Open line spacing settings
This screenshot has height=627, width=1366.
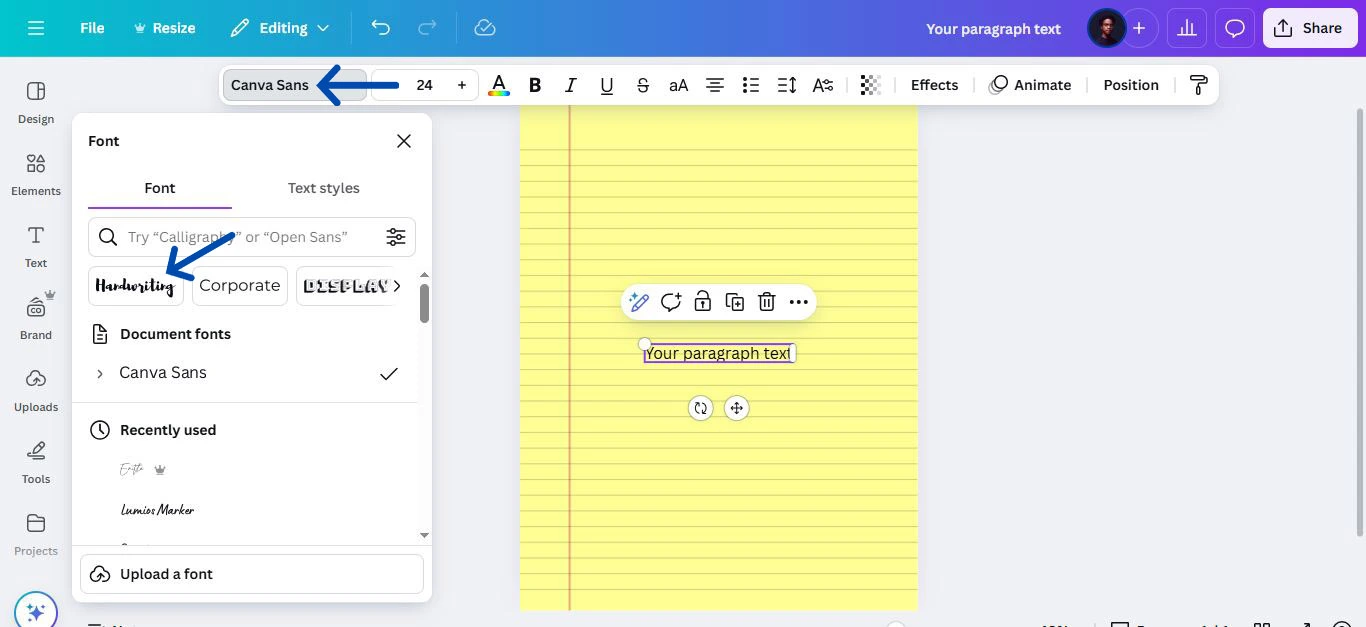point(787,85)
